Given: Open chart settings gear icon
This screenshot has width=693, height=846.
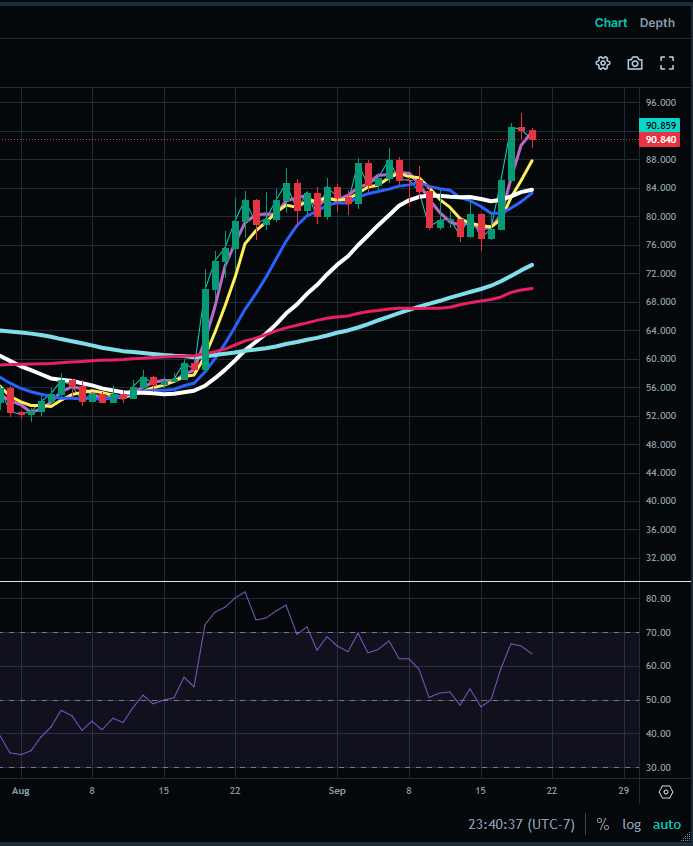Looking at the screenshot, I should point(603,63).
